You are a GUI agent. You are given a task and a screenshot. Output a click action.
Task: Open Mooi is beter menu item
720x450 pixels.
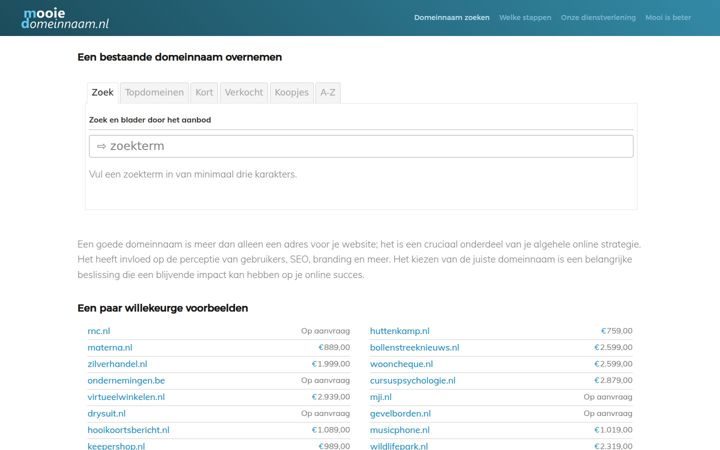pyautogui.click(x=668, y=17)
